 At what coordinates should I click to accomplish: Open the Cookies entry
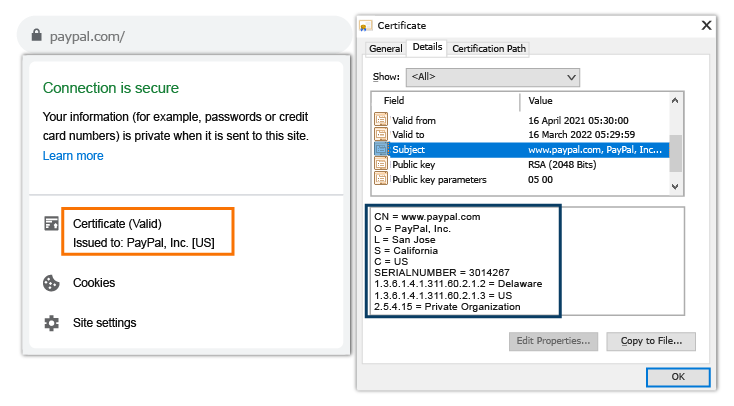click(94, 283)
